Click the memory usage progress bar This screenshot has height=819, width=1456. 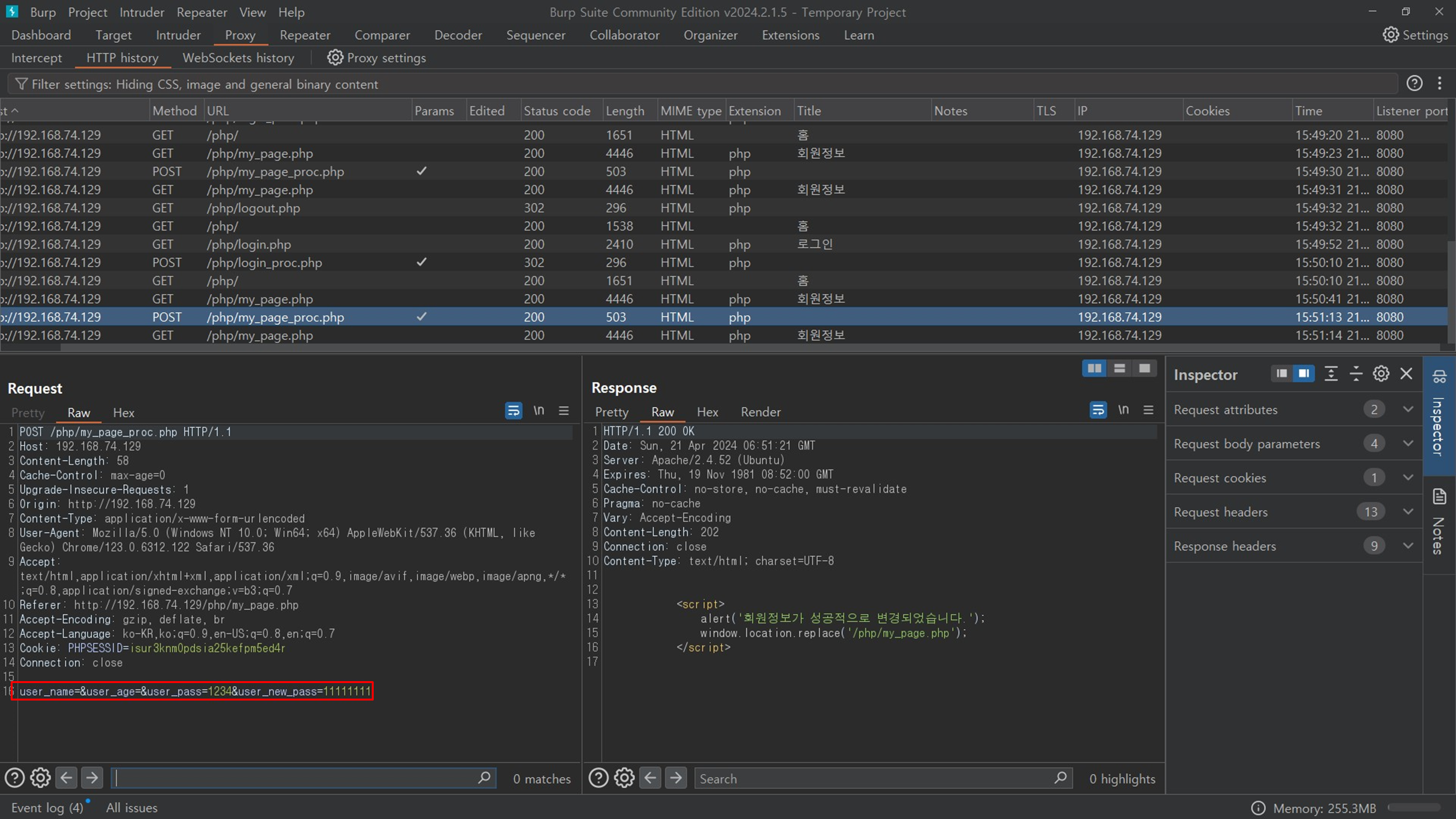click(1414, 808)
